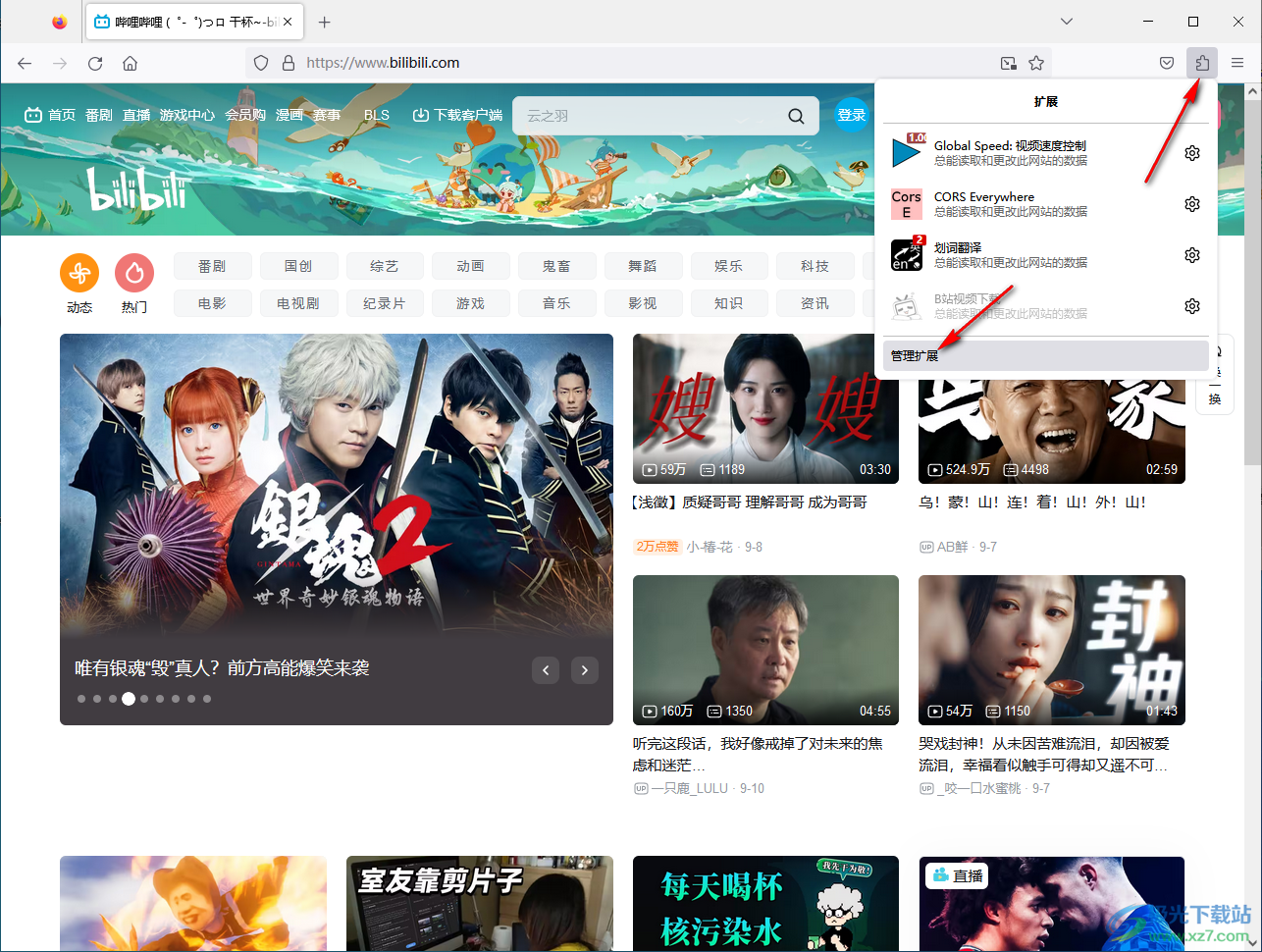Open the browser home page icon

pos(130,63)
